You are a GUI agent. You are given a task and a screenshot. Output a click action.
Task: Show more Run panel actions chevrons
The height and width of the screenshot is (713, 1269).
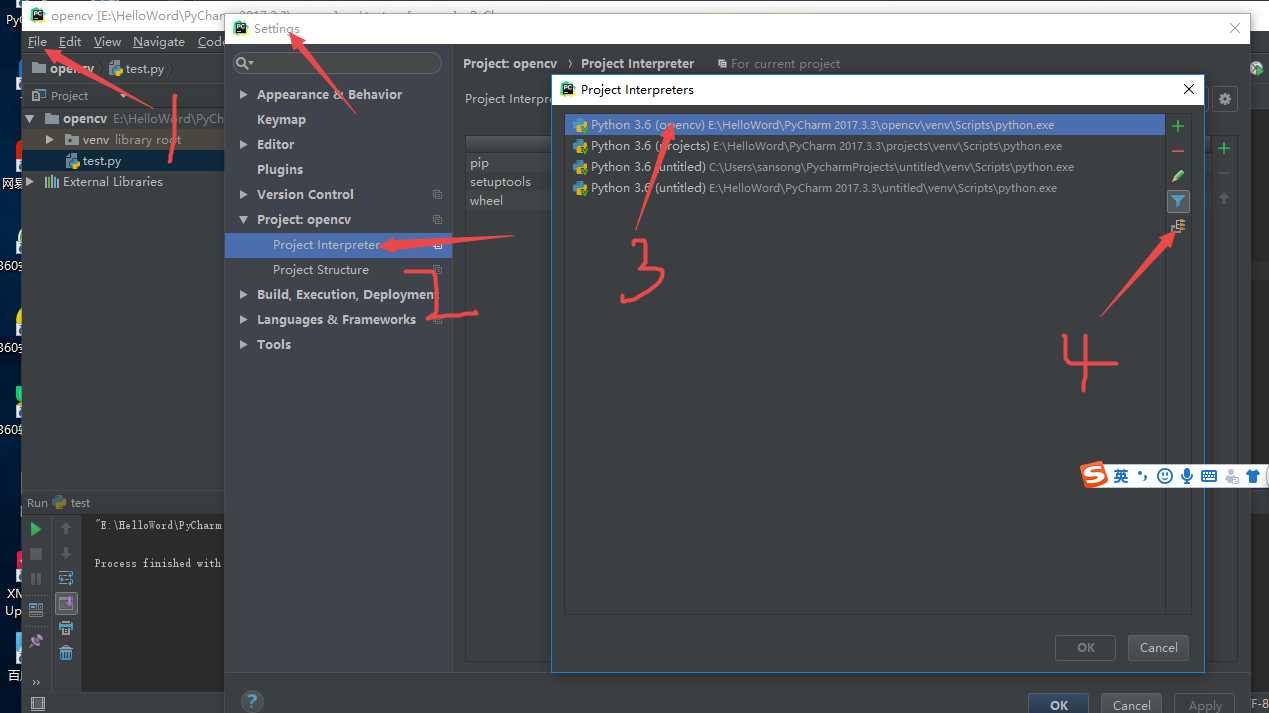click(36, 683)
